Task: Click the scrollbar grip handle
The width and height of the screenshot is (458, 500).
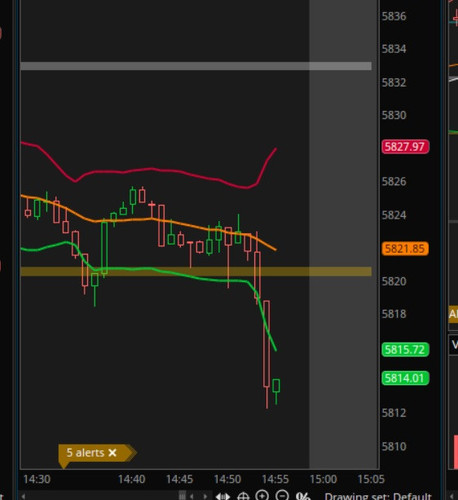Action: 182,496
